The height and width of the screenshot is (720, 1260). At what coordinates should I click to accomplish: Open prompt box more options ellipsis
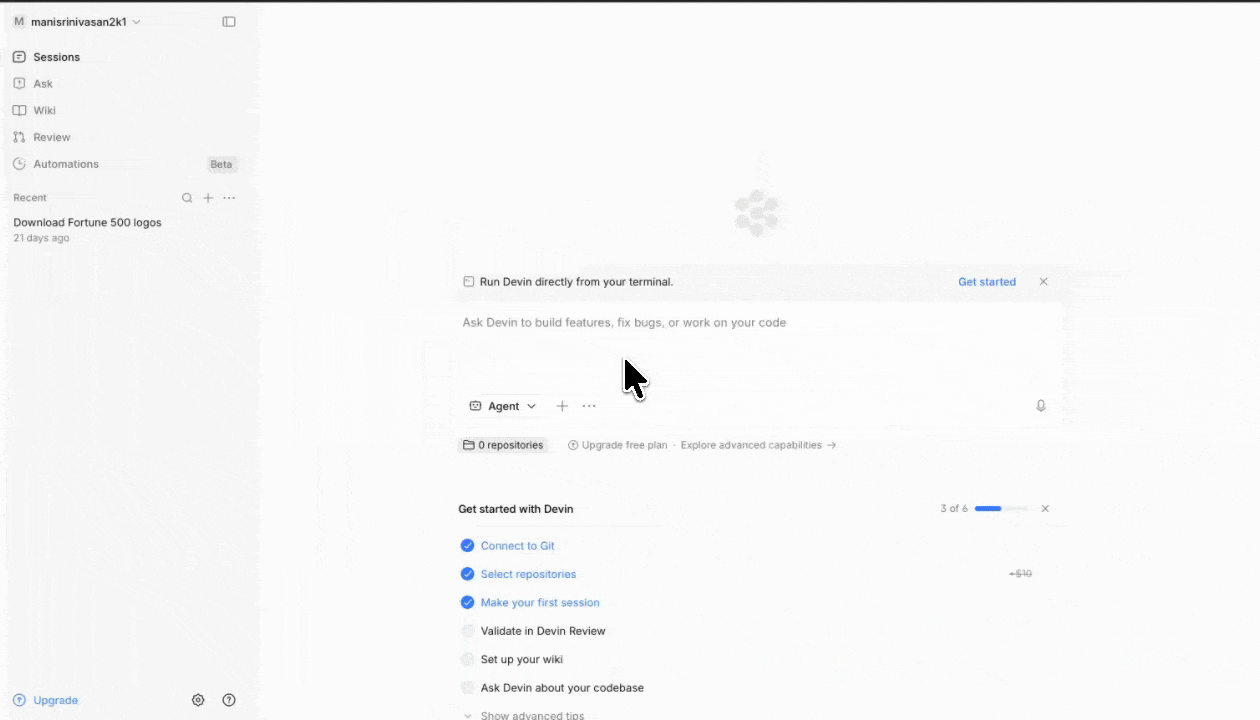point(589,406)
